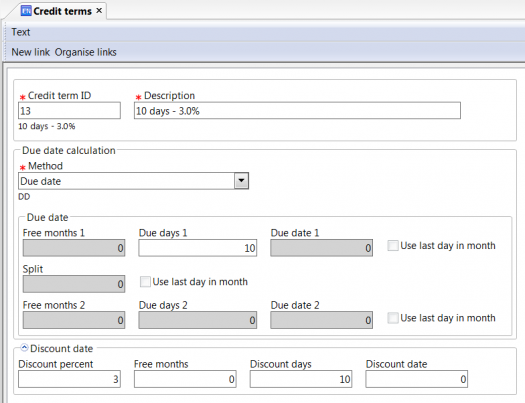Collapse the Discount date section
Screen dimensions: 525x403
(x=24, y=348)
